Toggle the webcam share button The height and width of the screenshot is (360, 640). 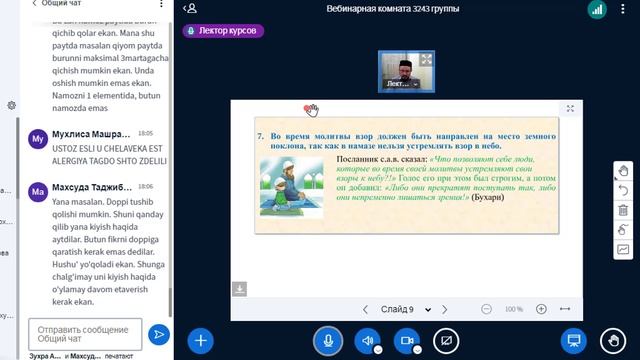tap(407, 340)
